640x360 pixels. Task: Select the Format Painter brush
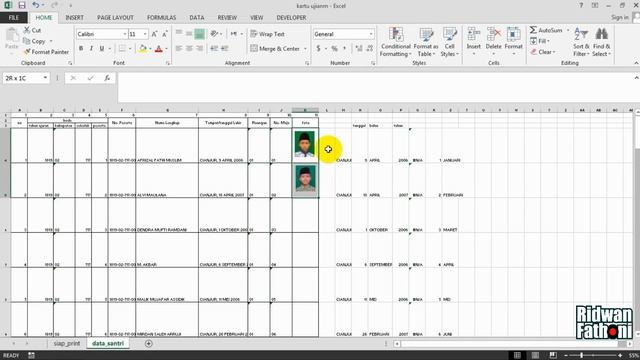coord(27,52)
